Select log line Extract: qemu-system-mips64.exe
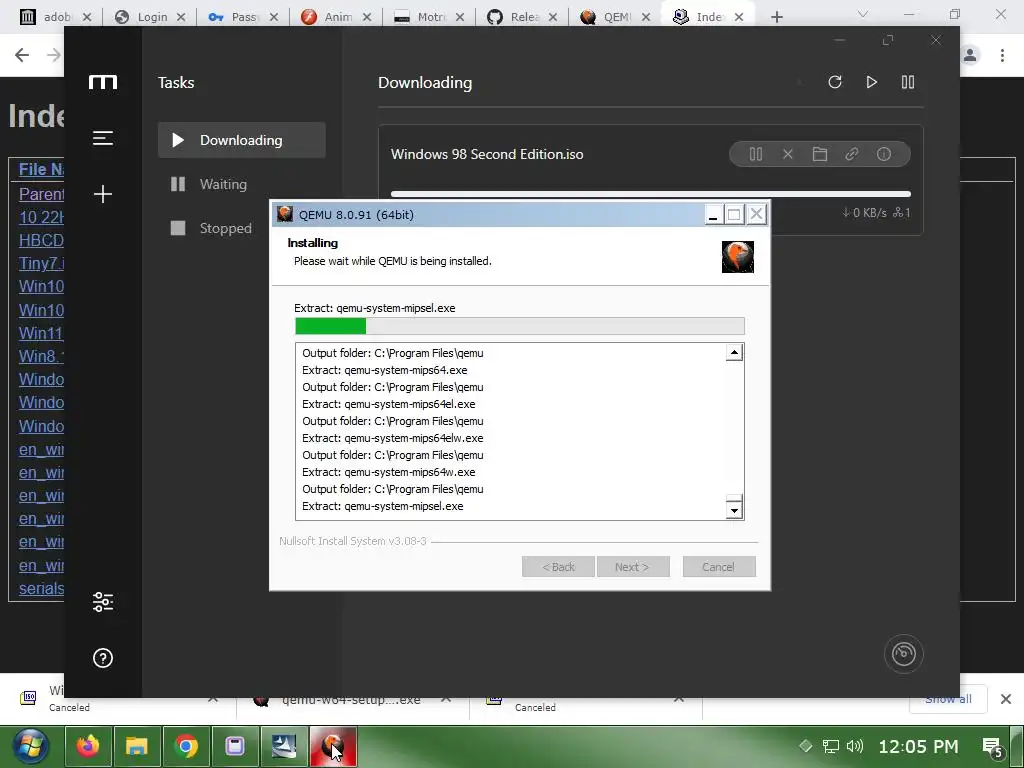Viewport: 1024px width, 768px height. pyautogui.click(x=385, y=370)
